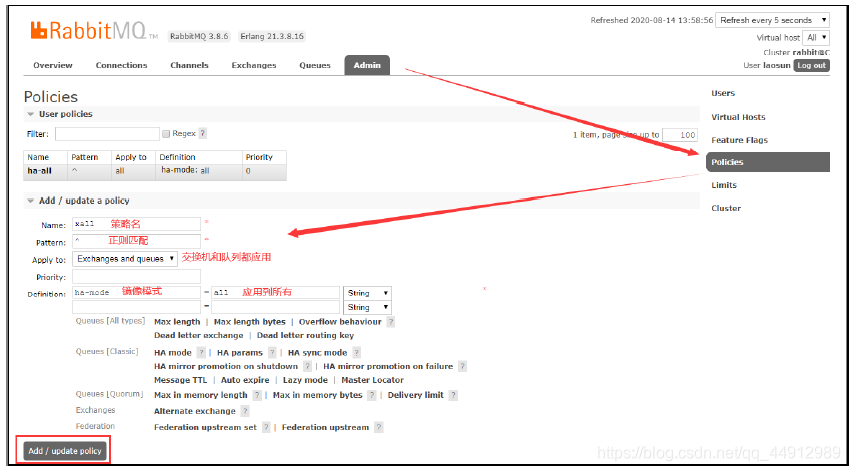This screenshot has height=471, width=850.
Task: Focus the Priority input field
Action: click(x=137, y=276)
